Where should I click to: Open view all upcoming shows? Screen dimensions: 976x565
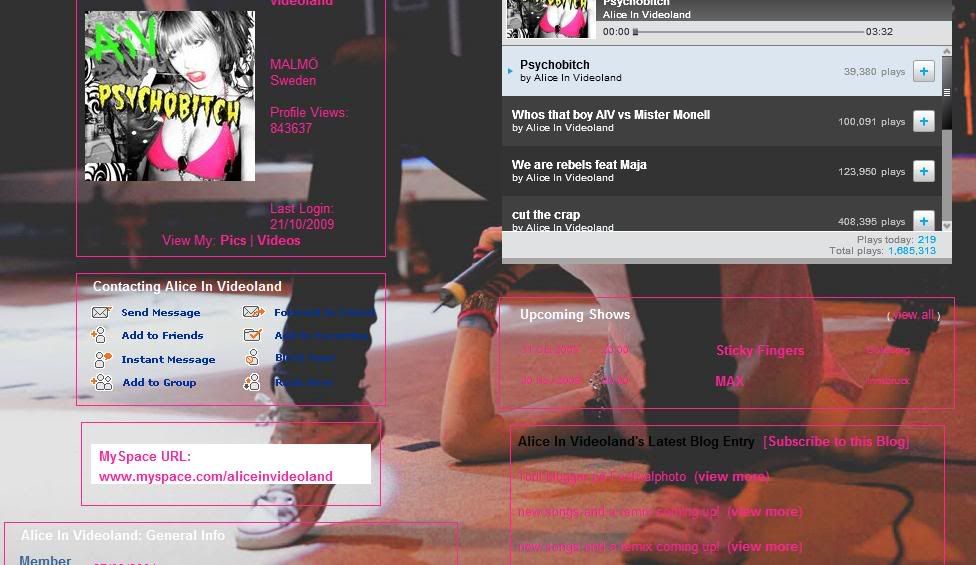point(913,315)
